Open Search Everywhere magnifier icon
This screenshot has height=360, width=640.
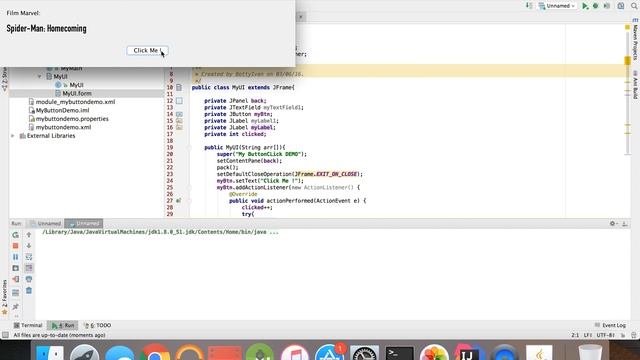click(x=635, y=6)
